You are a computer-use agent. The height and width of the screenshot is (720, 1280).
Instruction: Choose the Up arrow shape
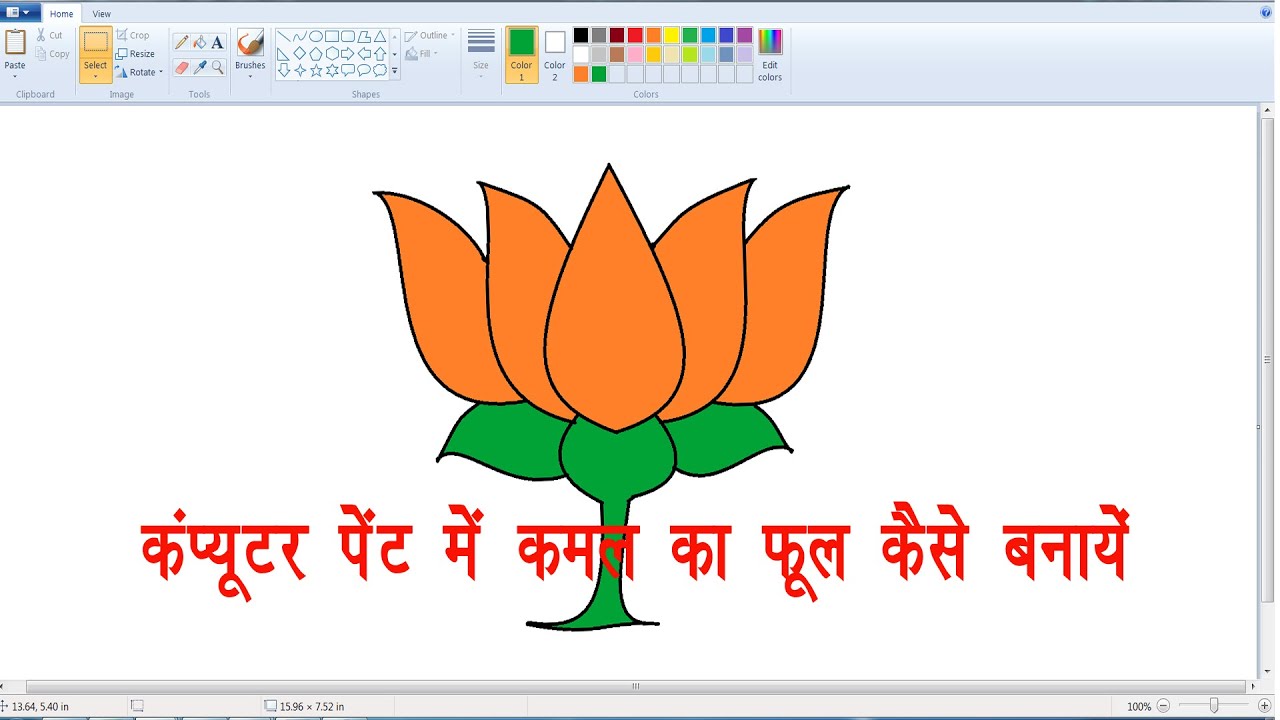point(380,53)
